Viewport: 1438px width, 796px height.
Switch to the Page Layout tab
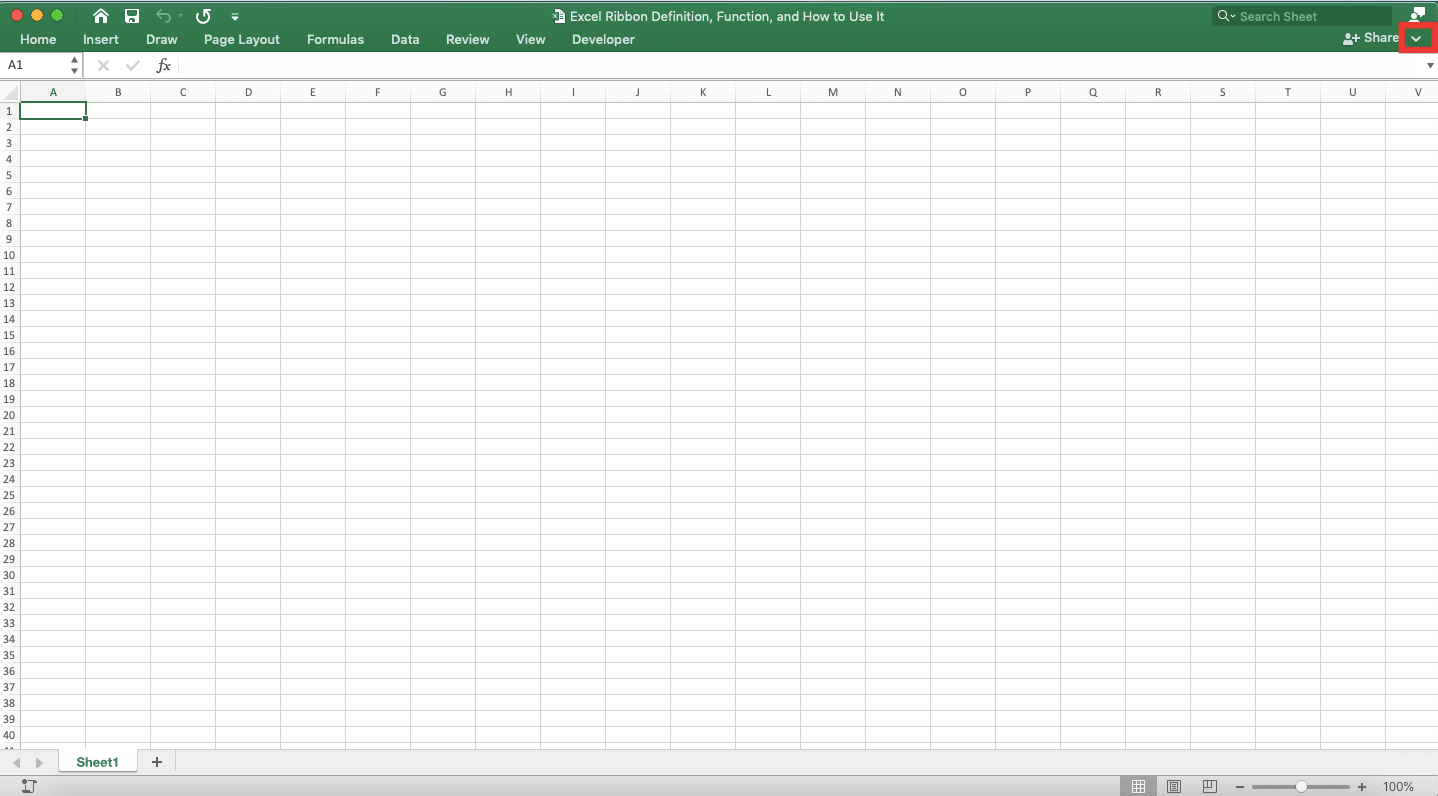pos(242,39)
